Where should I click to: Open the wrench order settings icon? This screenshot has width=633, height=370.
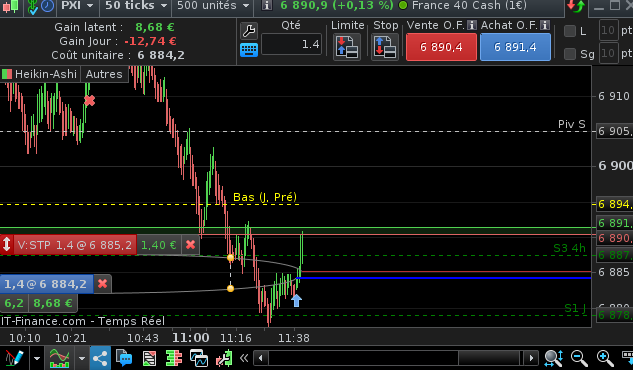click(x=249, y=31)
